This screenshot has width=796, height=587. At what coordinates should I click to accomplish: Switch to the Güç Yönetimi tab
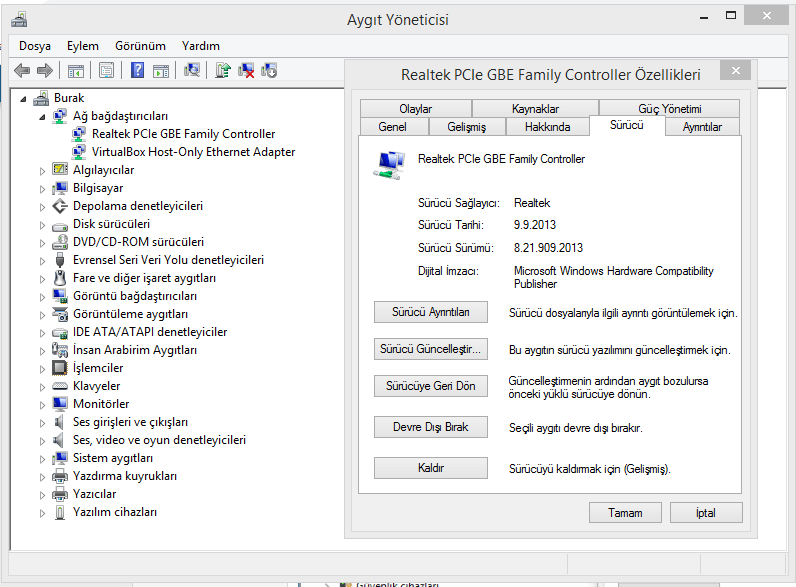[x=670, y=109]
